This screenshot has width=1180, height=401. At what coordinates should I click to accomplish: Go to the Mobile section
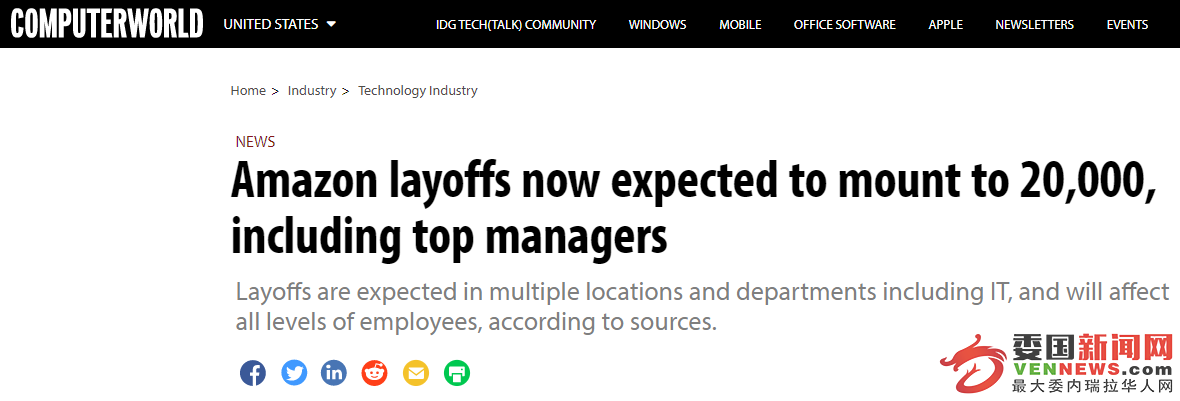(740, 25)
